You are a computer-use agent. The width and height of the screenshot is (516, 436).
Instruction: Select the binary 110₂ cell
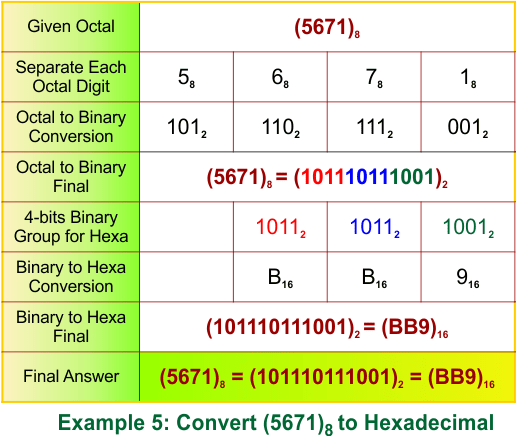click(281, 128)
